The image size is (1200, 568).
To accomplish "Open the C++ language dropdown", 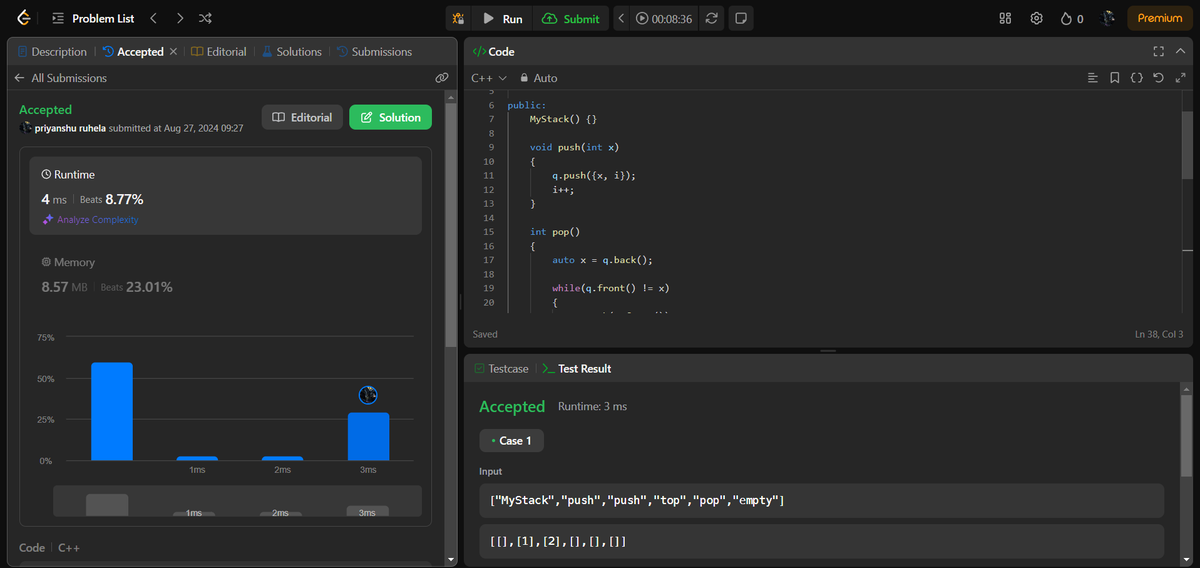I will (x=489, y=78).
